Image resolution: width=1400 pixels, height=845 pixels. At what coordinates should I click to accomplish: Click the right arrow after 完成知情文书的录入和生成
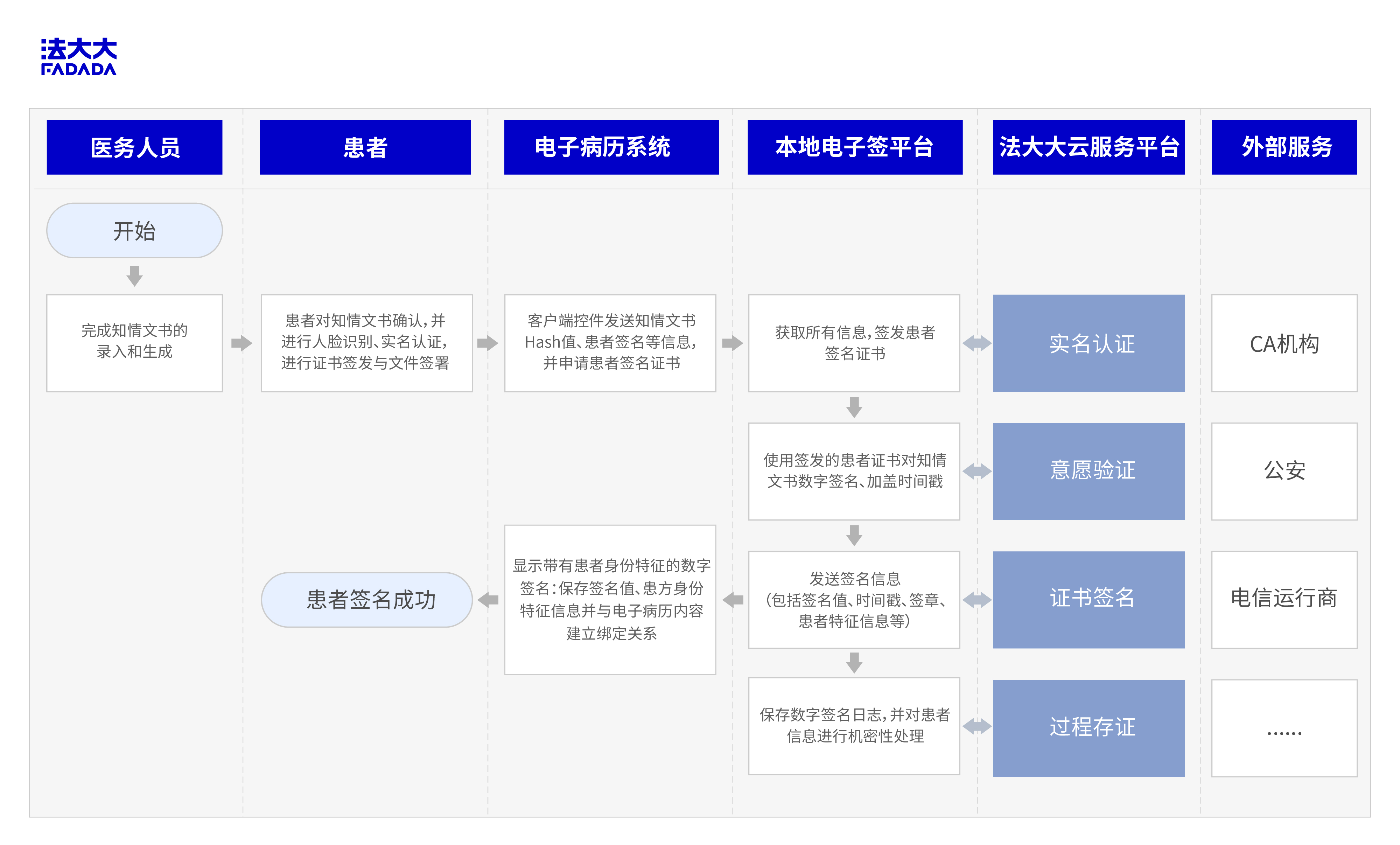point(241,343)
